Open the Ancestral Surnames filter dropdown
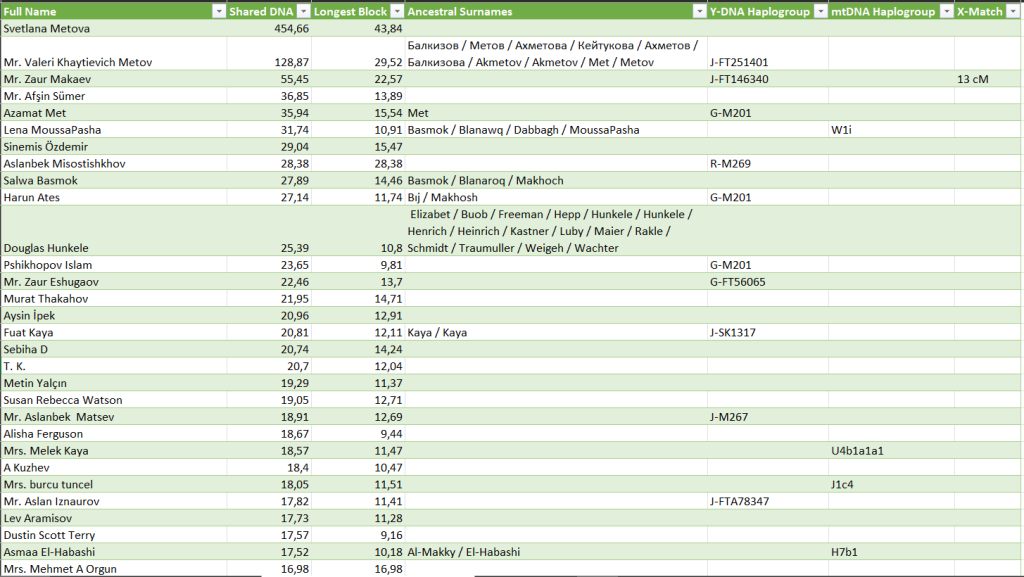1024x577 pixels. (x=697, y=11)
